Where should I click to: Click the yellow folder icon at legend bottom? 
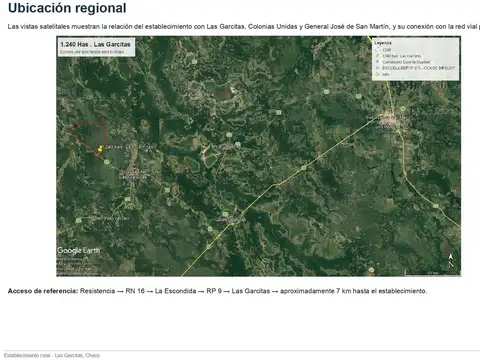coord(378,74)
